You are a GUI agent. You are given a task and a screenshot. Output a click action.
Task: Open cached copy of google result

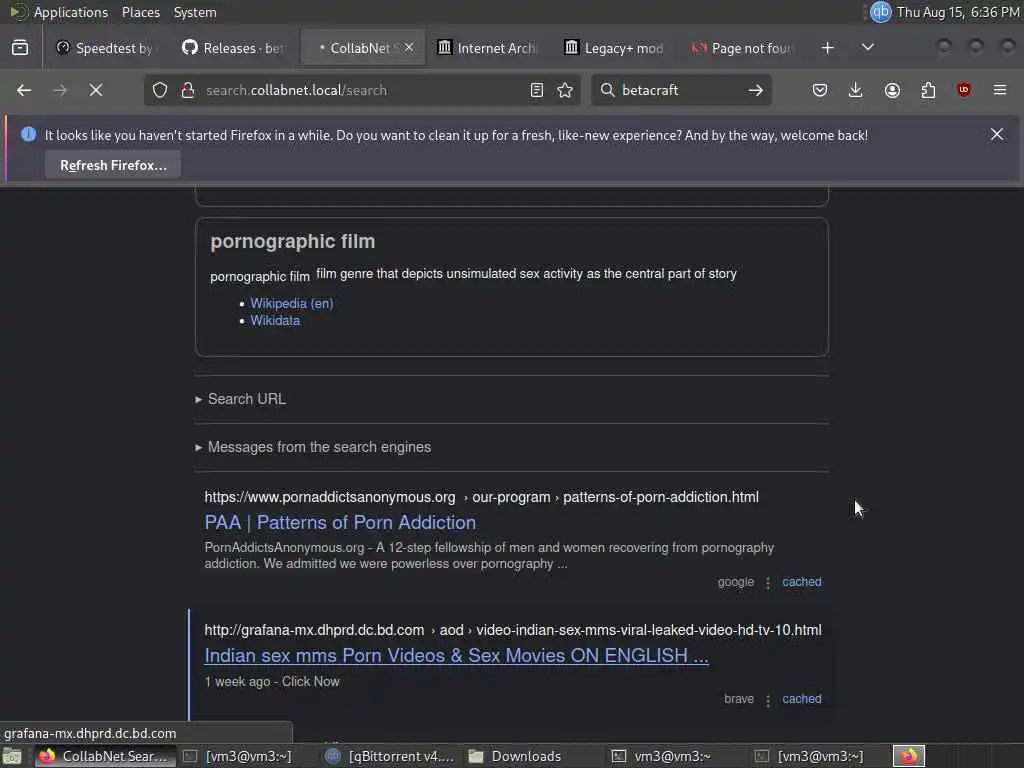pos(801,582)
